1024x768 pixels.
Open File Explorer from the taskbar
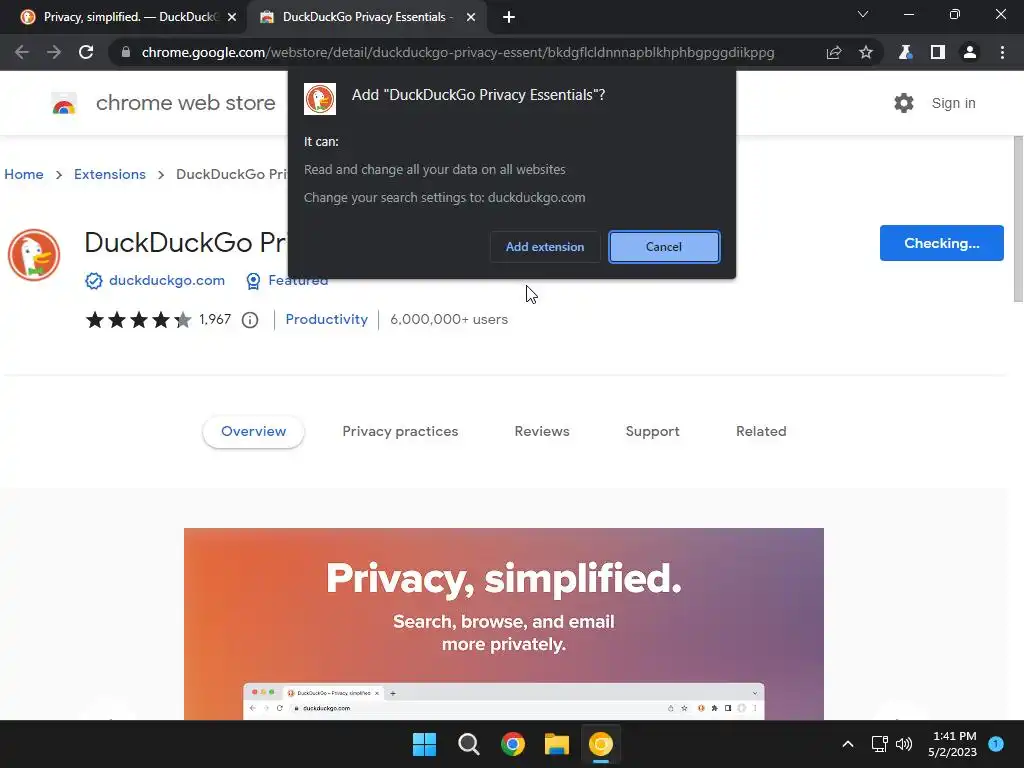coord(557,744)
